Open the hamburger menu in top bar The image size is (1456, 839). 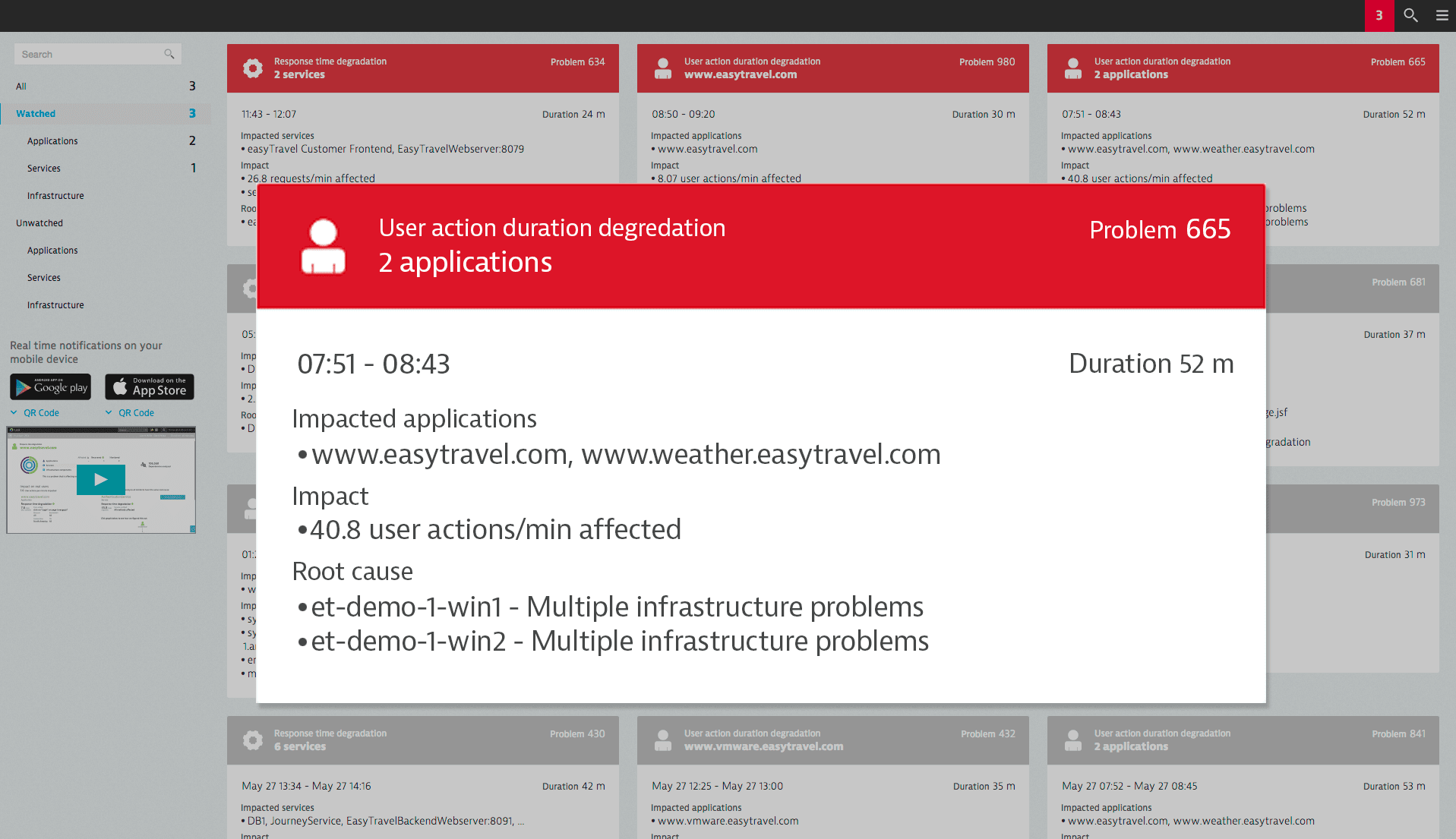1442,15
